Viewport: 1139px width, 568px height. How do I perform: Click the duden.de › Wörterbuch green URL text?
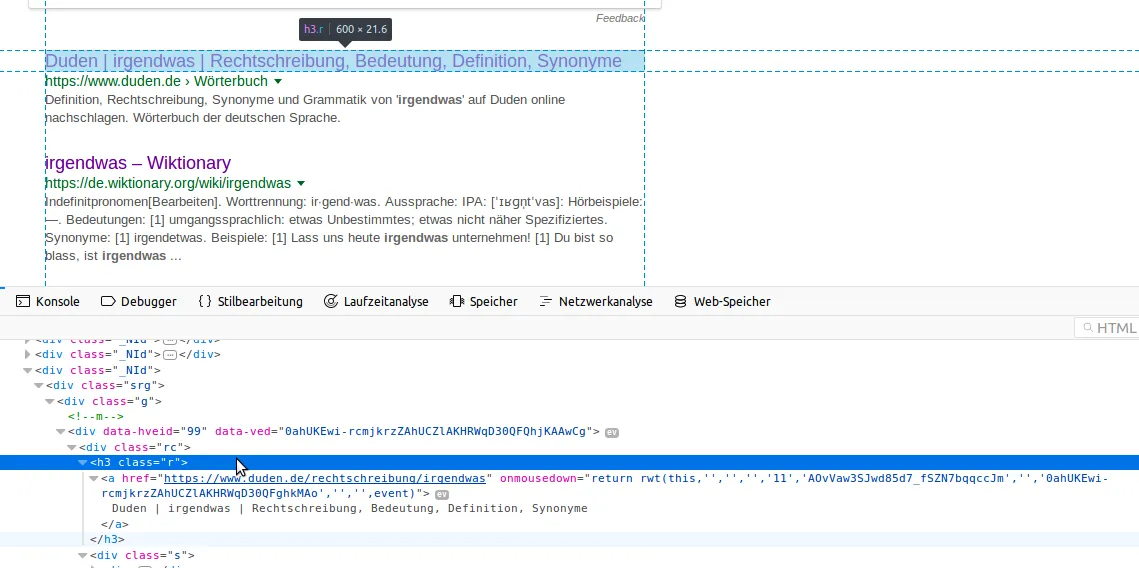point(156,81)
